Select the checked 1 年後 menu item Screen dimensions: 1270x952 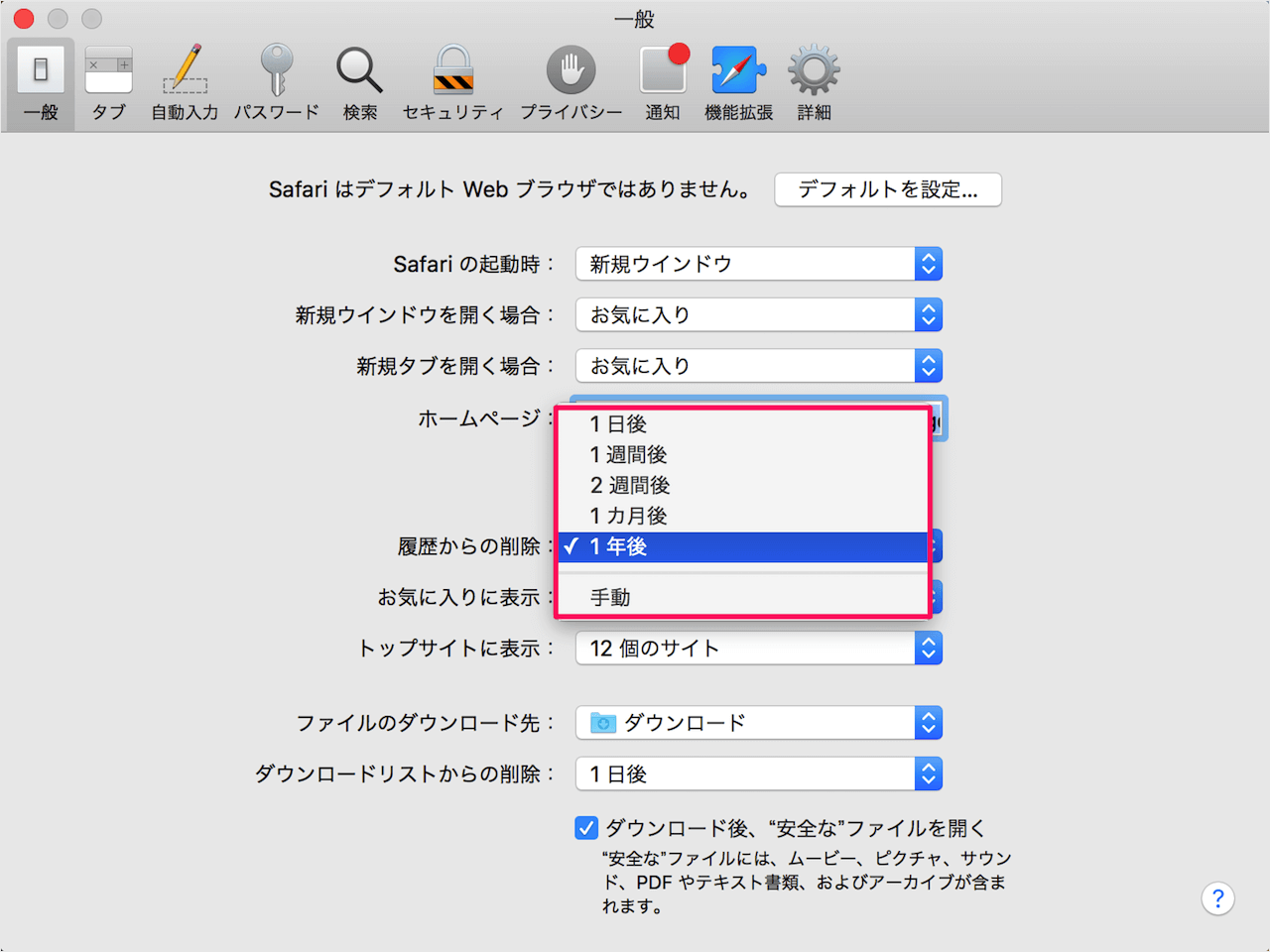[x=742, y=546]
